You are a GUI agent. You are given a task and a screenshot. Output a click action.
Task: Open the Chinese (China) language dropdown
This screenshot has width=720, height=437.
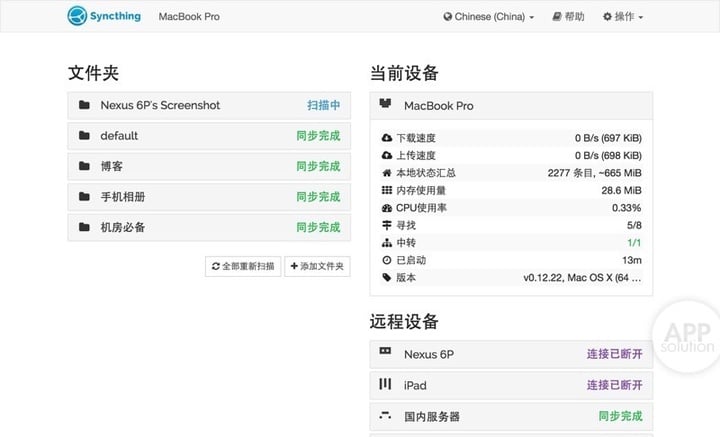(x=489, y=17)
